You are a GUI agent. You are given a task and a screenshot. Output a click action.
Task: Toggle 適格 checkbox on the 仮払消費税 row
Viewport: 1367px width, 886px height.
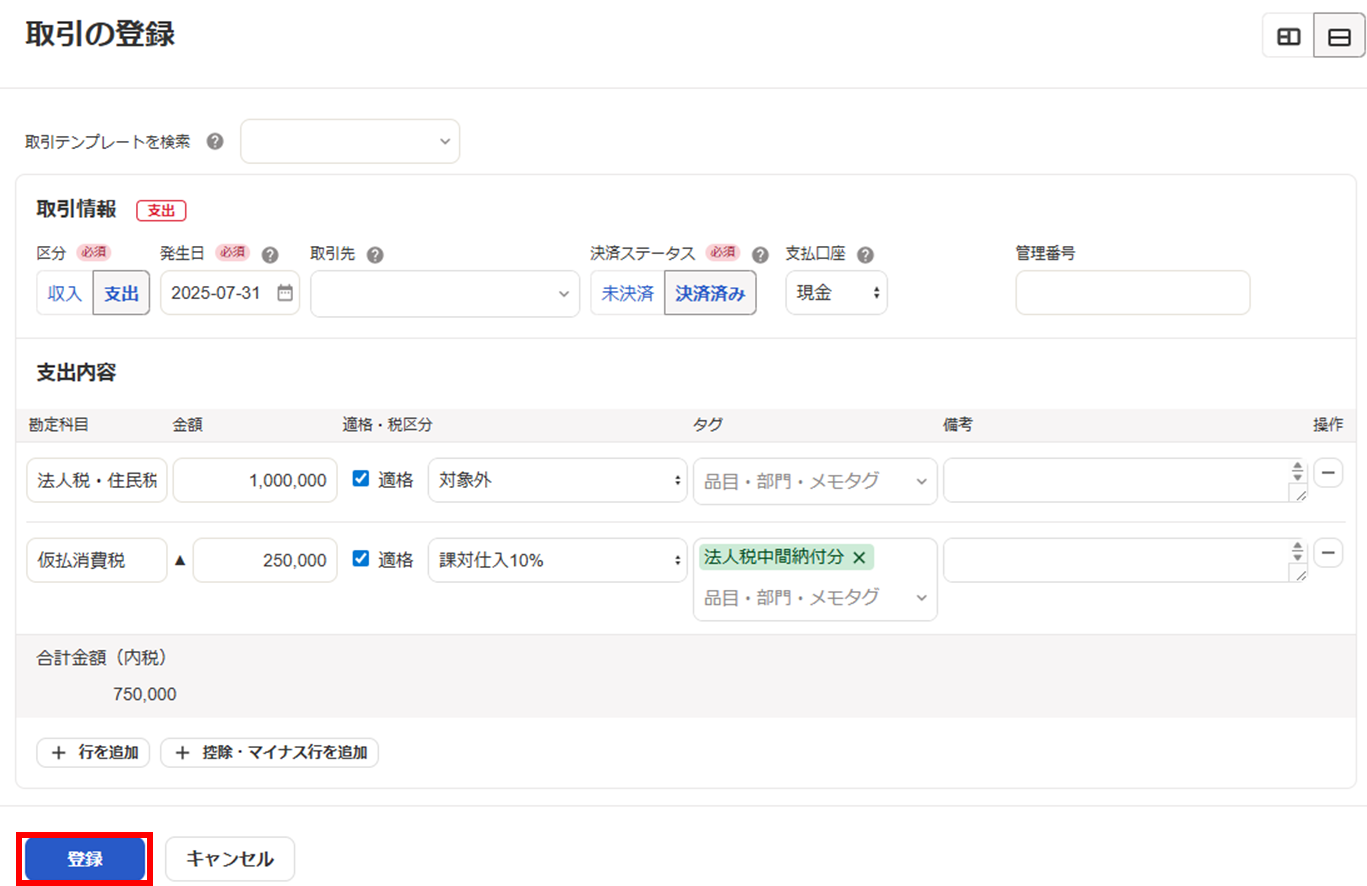(x=361, y=560)
